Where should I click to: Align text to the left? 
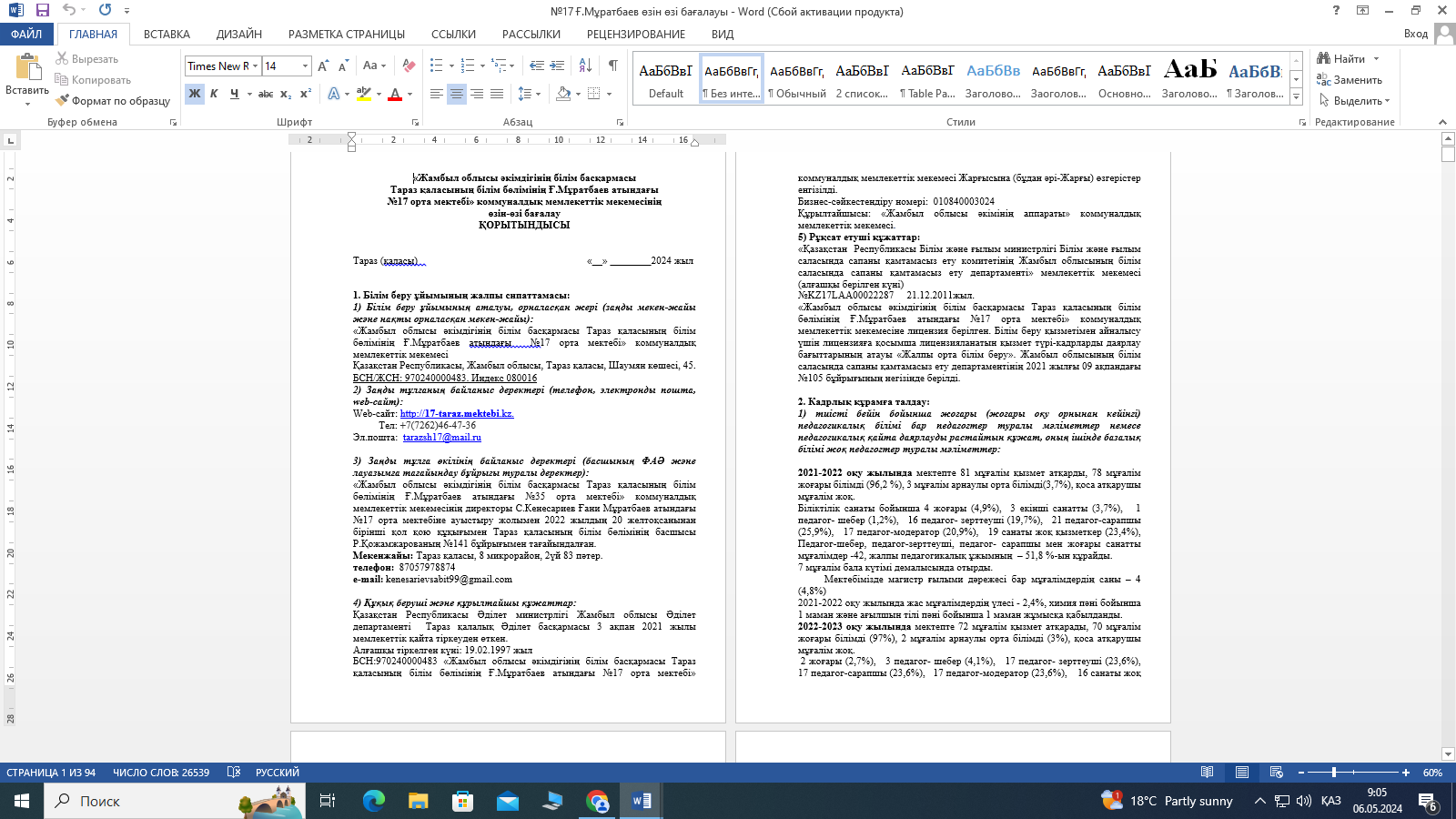(x=437, y=94)
